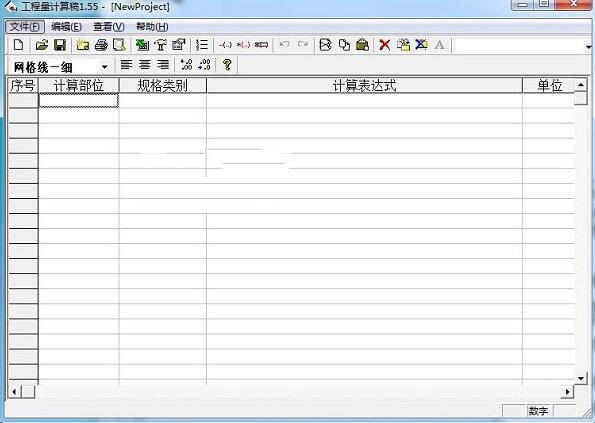The height and width of the screenshot is (423, 595).
Task: Click the vertical scrollbar down arrow
Action: (581, 378)
